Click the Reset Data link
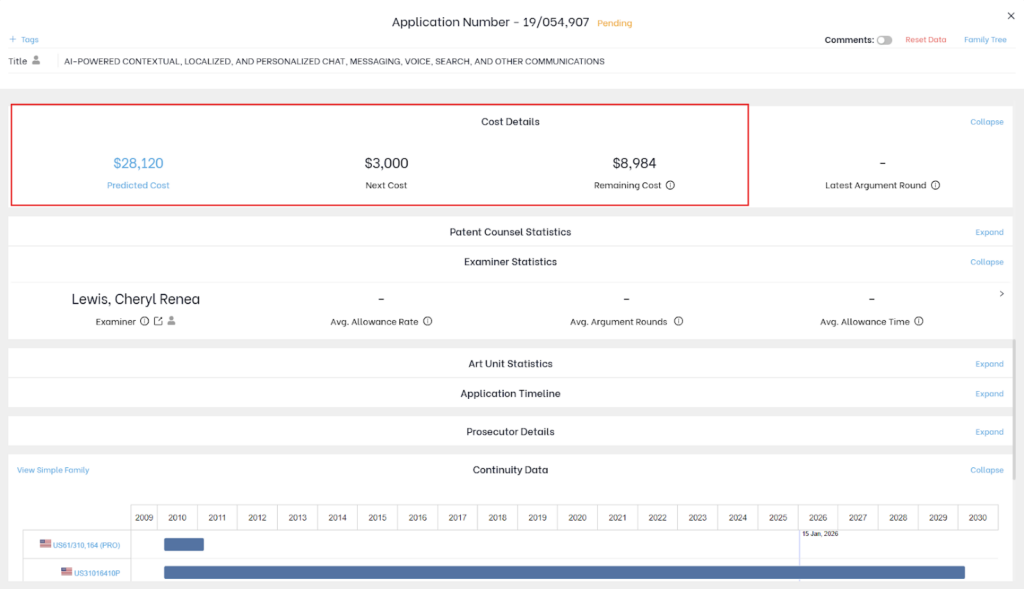1024x589 pixels. pos(925,40)
